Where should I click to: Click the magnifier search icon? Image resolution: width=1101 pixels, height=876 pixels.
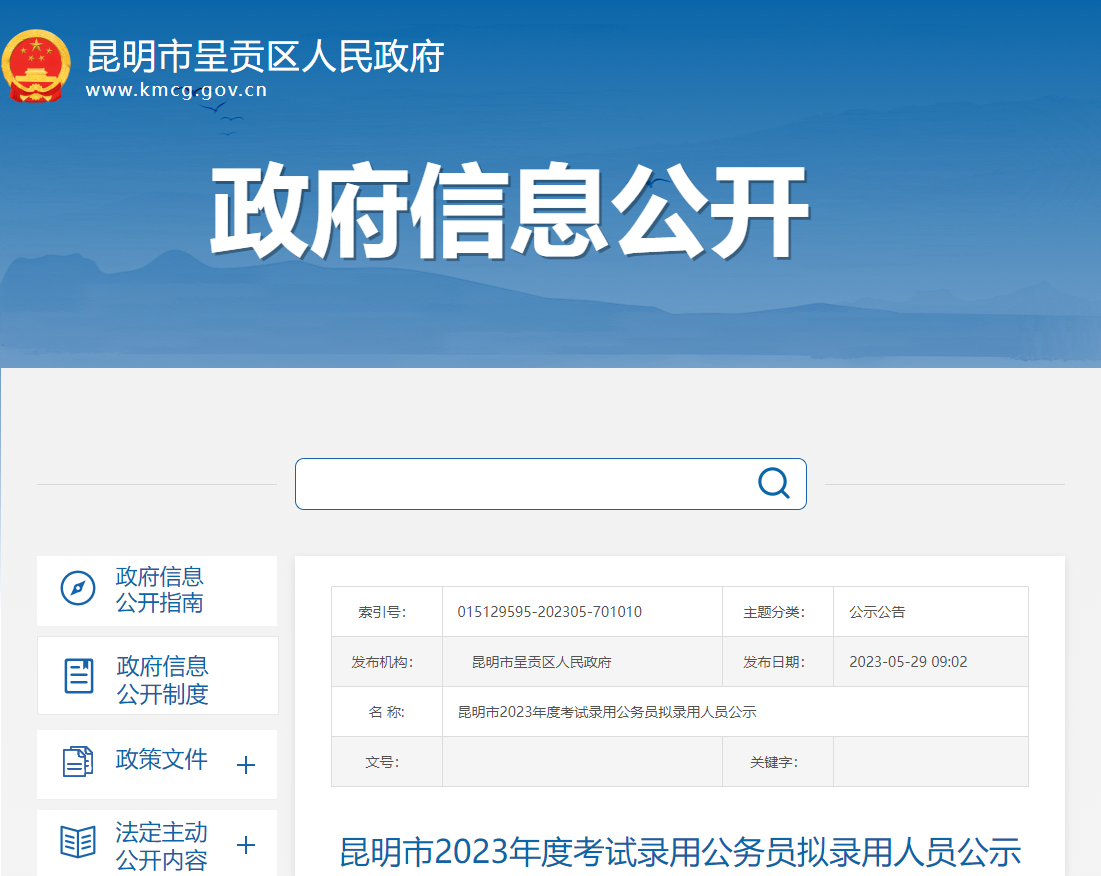point(773,483)
